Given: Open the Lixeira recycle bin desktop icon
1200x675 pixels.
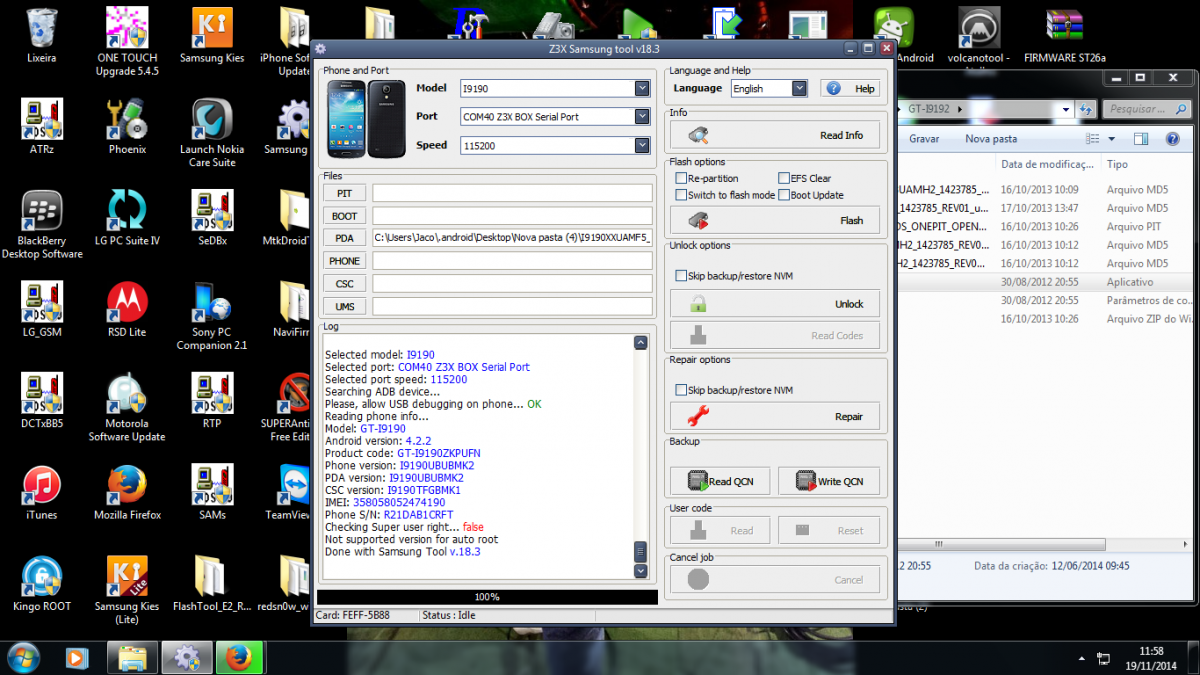Looking at the screenshot, I should 42,37.
